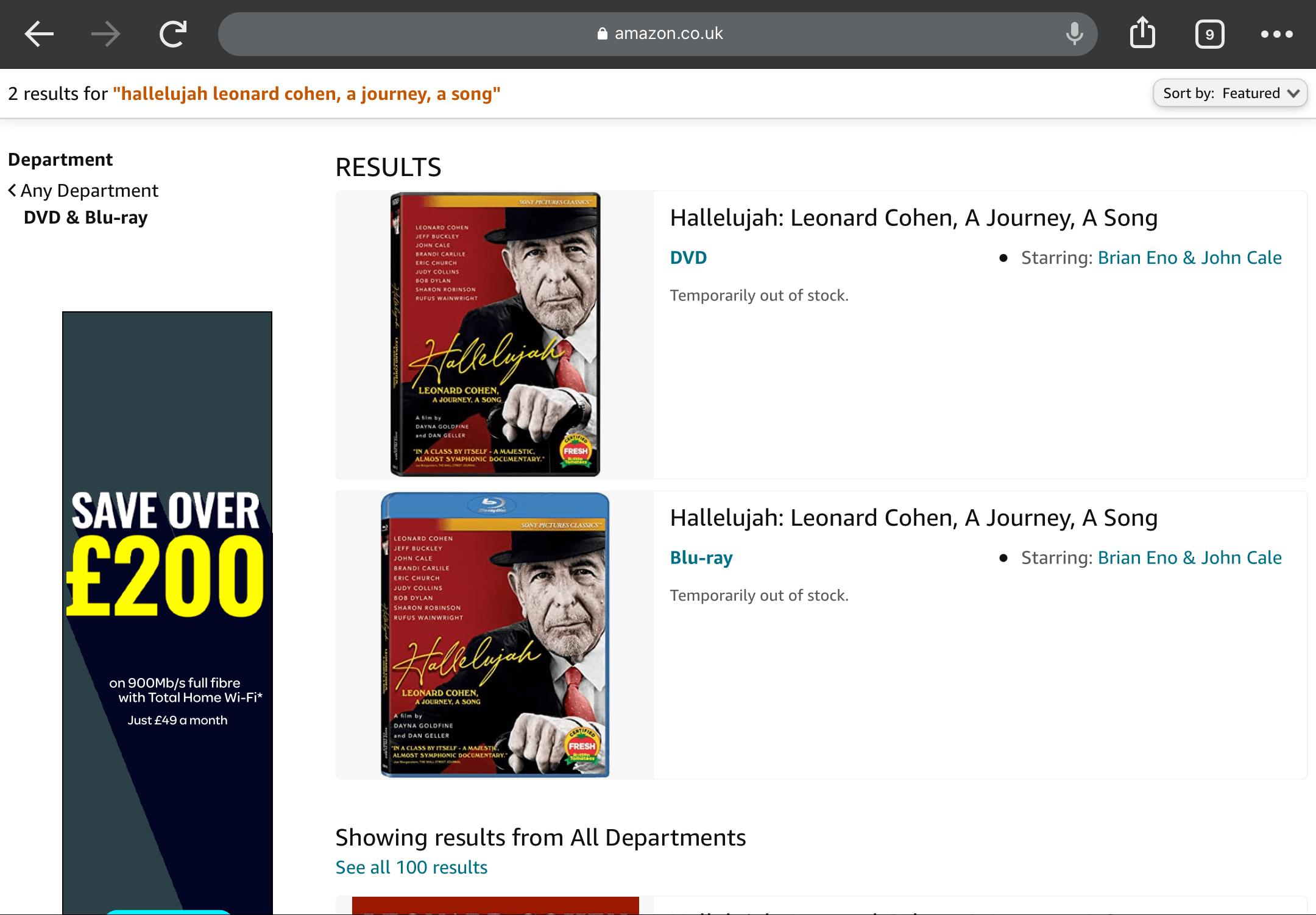Tap the microphone voice search icon

[1074, 34]
